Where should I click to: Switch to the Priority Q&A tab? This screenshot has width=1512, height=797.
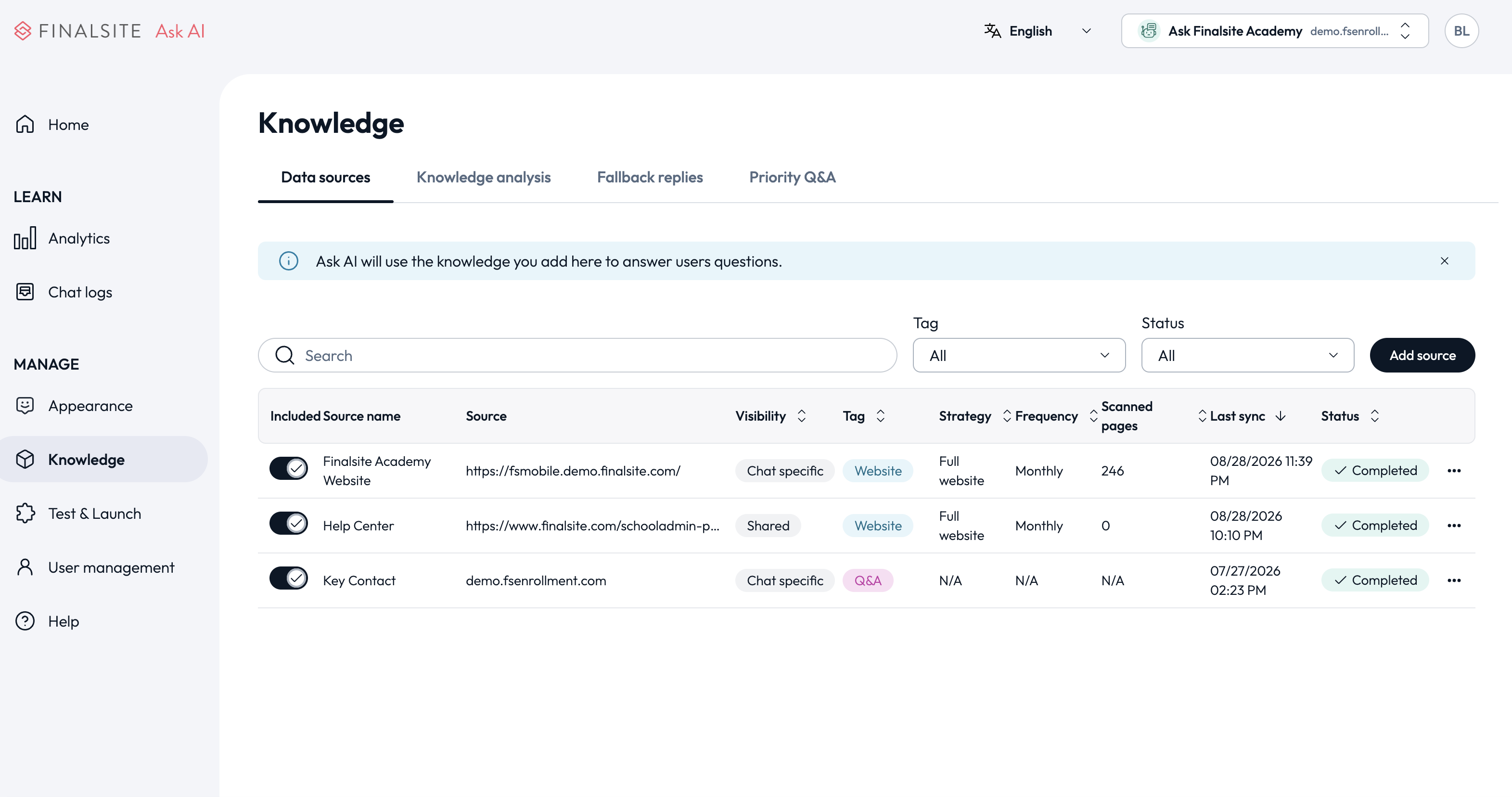[x=793, y=177]
